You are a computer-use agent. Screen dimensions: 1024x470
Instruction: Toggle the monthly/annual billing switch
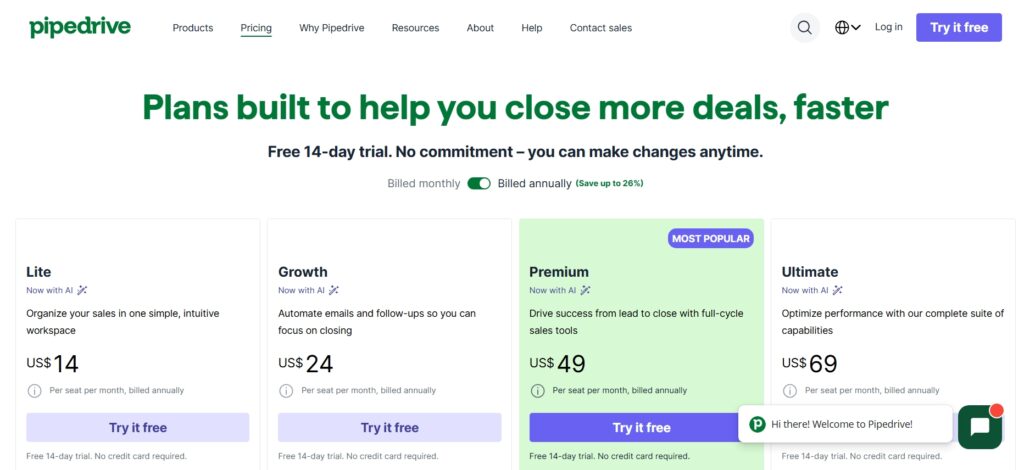point(479,184)
